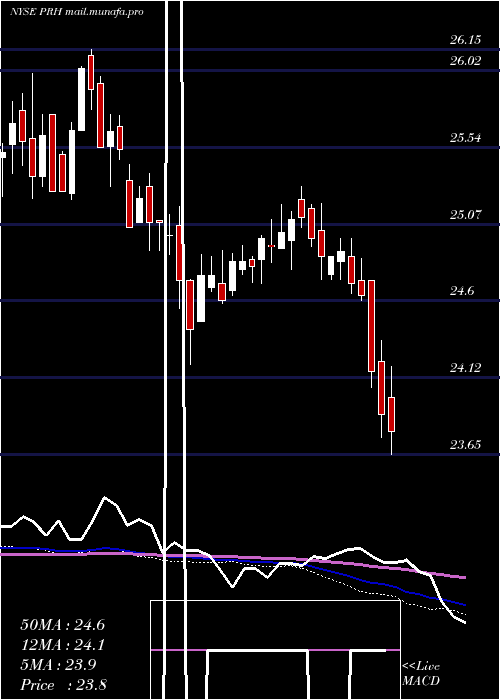Image resolution: width=500 pixels, height=700 pixels.
Task: Click the 23.65 price level label
Action: 465,445
